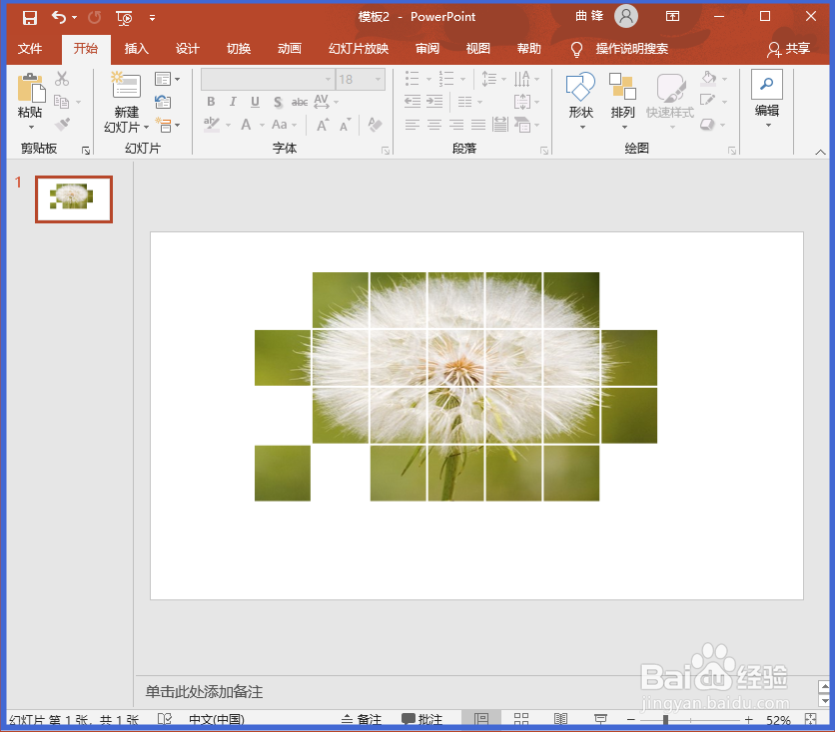Open the Customize Quick Access Toolbar arrow

(152, 18)
